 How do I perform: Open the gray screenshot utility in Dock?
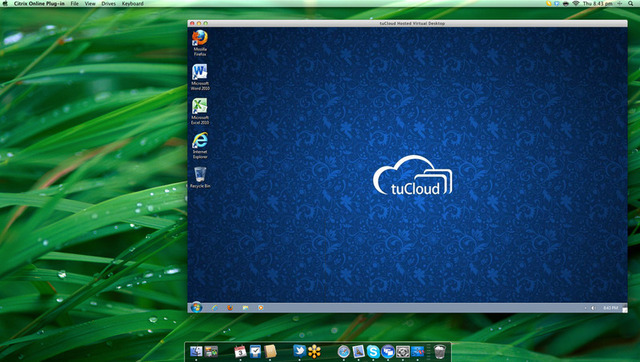403,351
